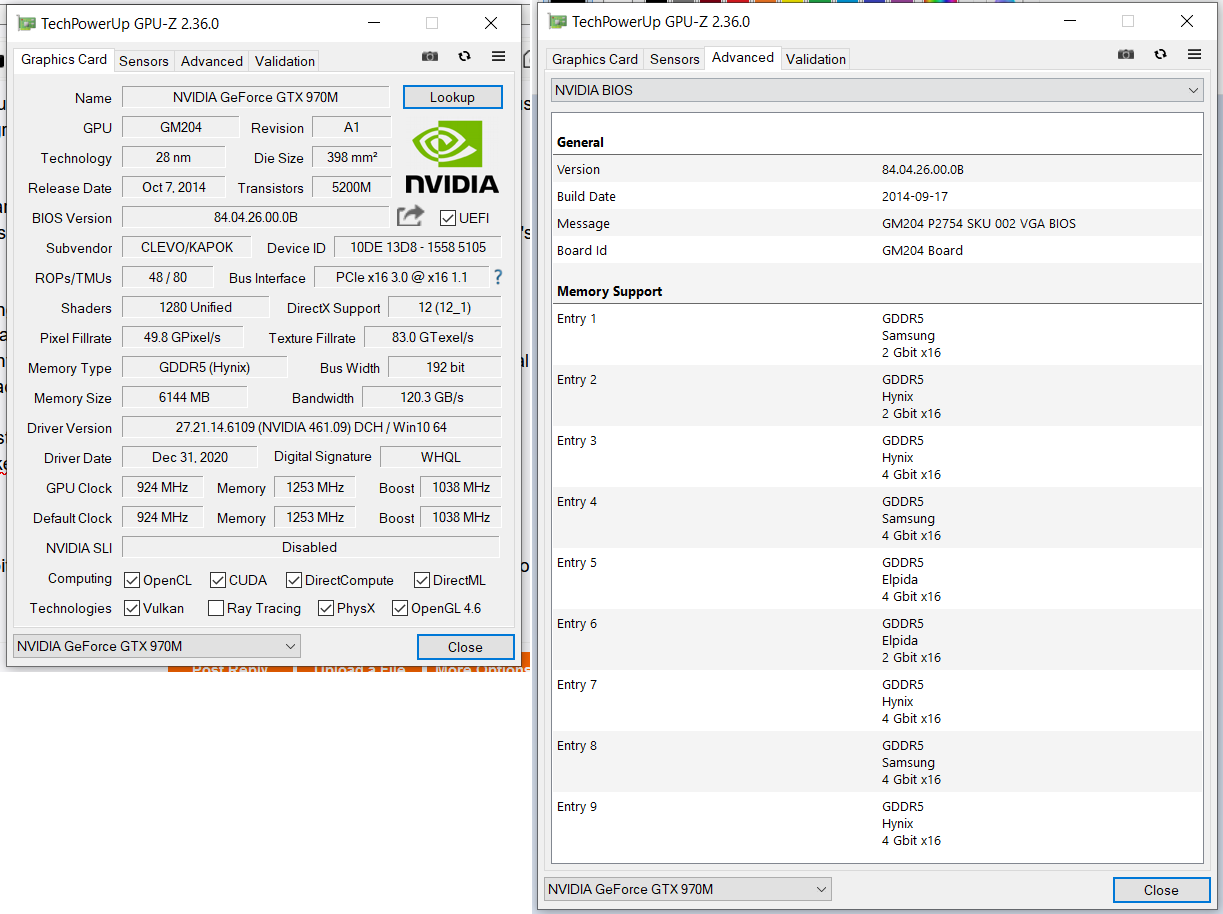Screen dimensions: 1223x914
Task: Click the Shaders field 1280 Unified
Action: (x=195, y=307)
